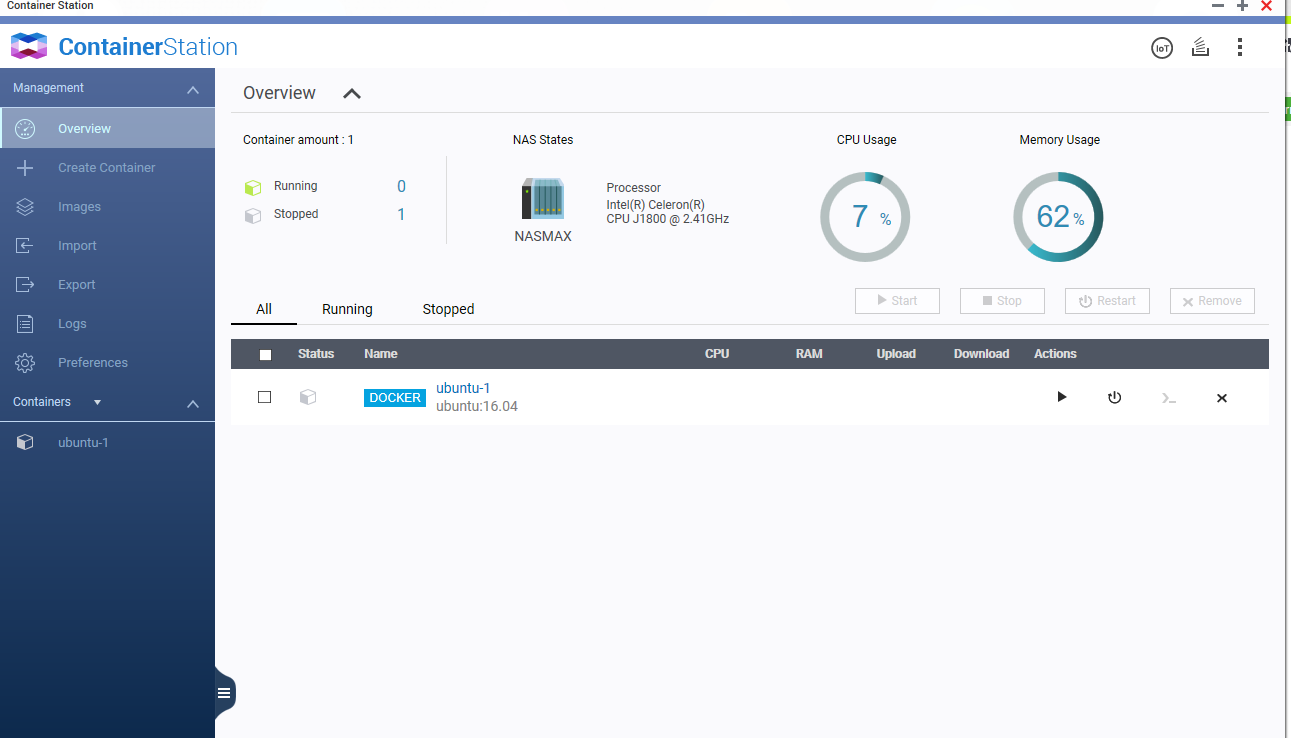The width and height of the screenshot is (1291, 738).
Task: Switch to the Stopped tab
Action: click(x=448, y=309)
